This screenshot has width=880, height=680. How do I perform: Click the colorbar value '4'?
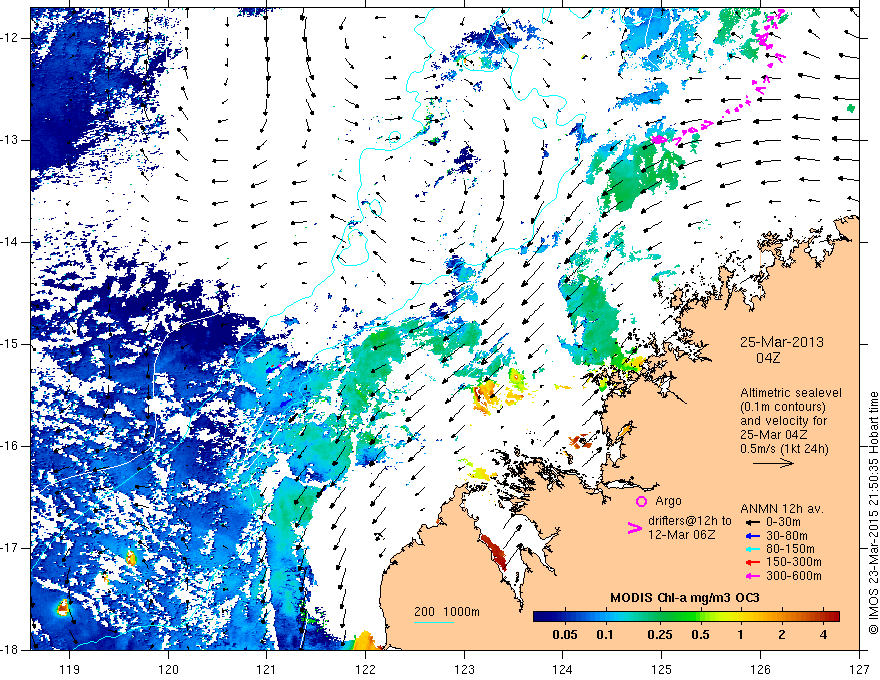pos(823,635)
